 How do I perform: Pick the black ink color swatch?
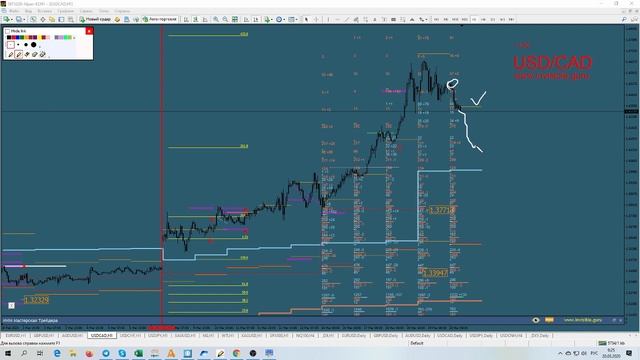click(x=9, y=37)
